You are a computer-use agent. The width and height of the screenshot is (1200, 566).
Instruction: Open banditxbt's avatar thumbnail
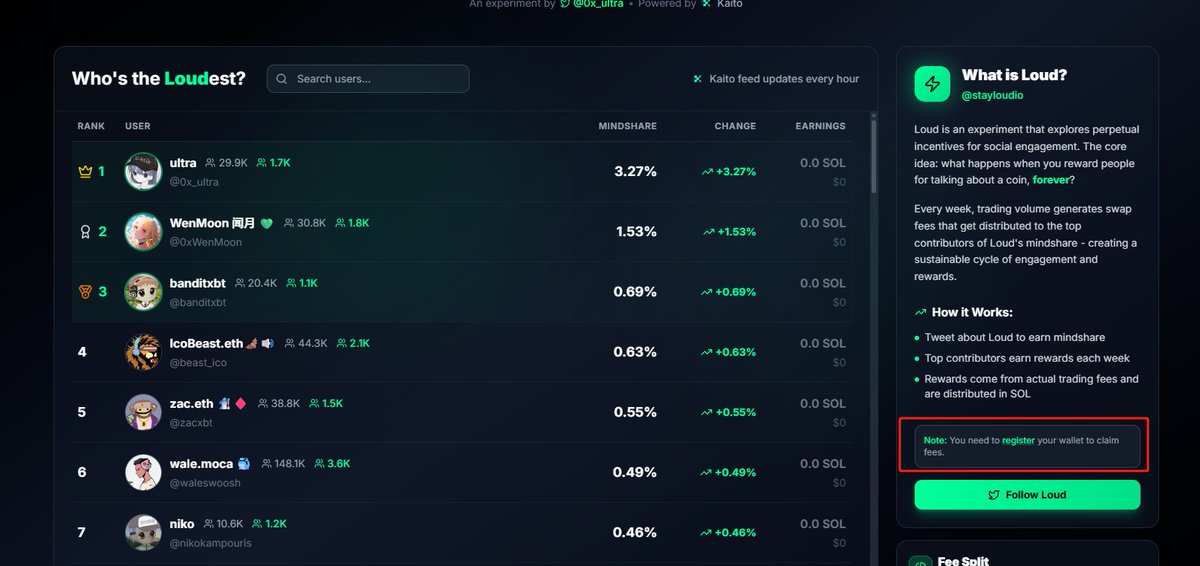click(143, 292)
